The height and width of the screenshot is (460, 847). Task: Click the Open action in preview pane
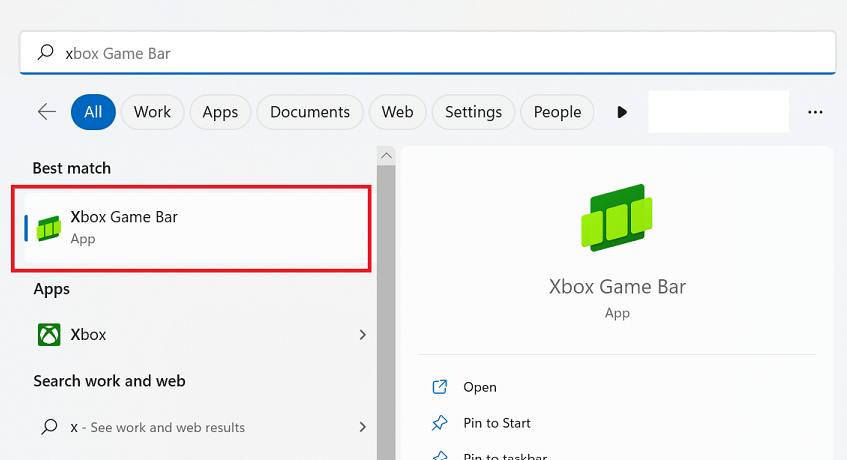(x=480, y=387)
